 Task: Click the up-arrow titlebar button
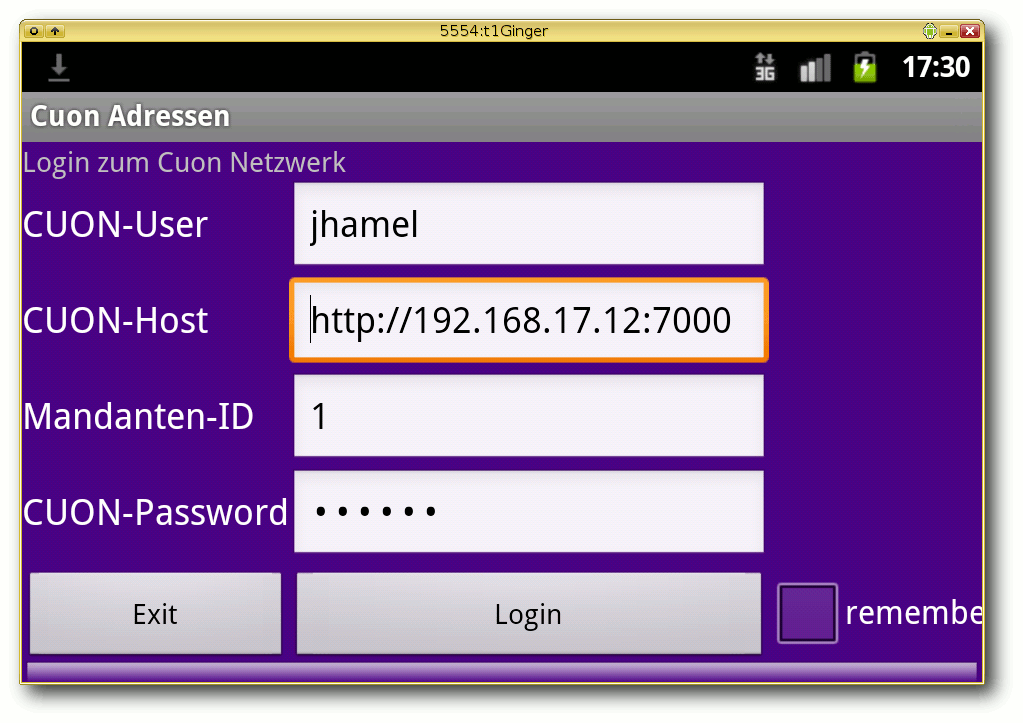point(54,31)
